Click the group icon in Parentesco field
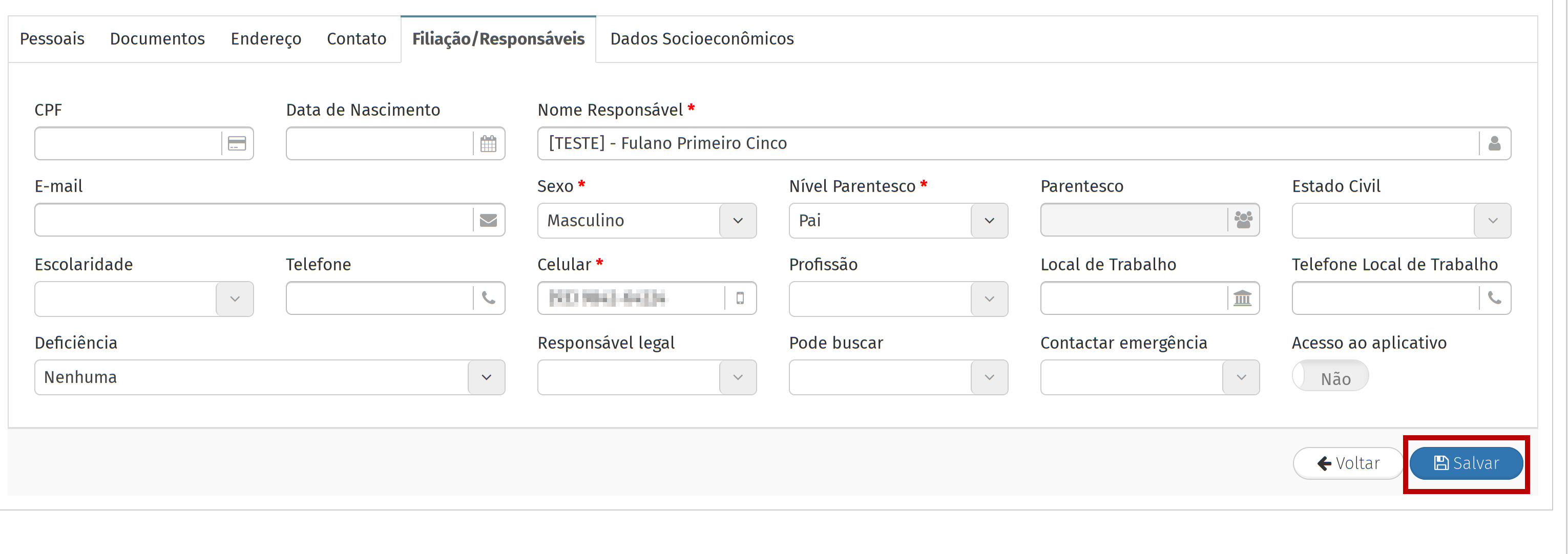Viewport: 1568px width, 554px height. pos(1243,220)
